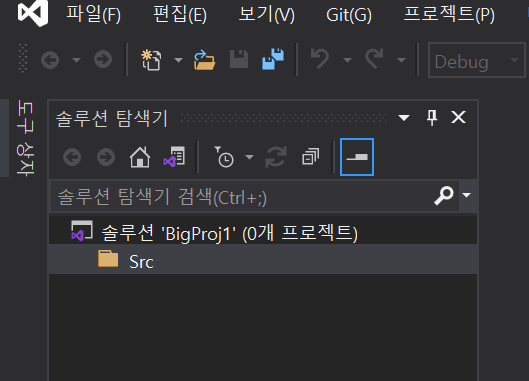The image size is (529, 381).
Task: Toggle auto-hide pin on 솔루션 탐색기
Action: coord(432,117)
